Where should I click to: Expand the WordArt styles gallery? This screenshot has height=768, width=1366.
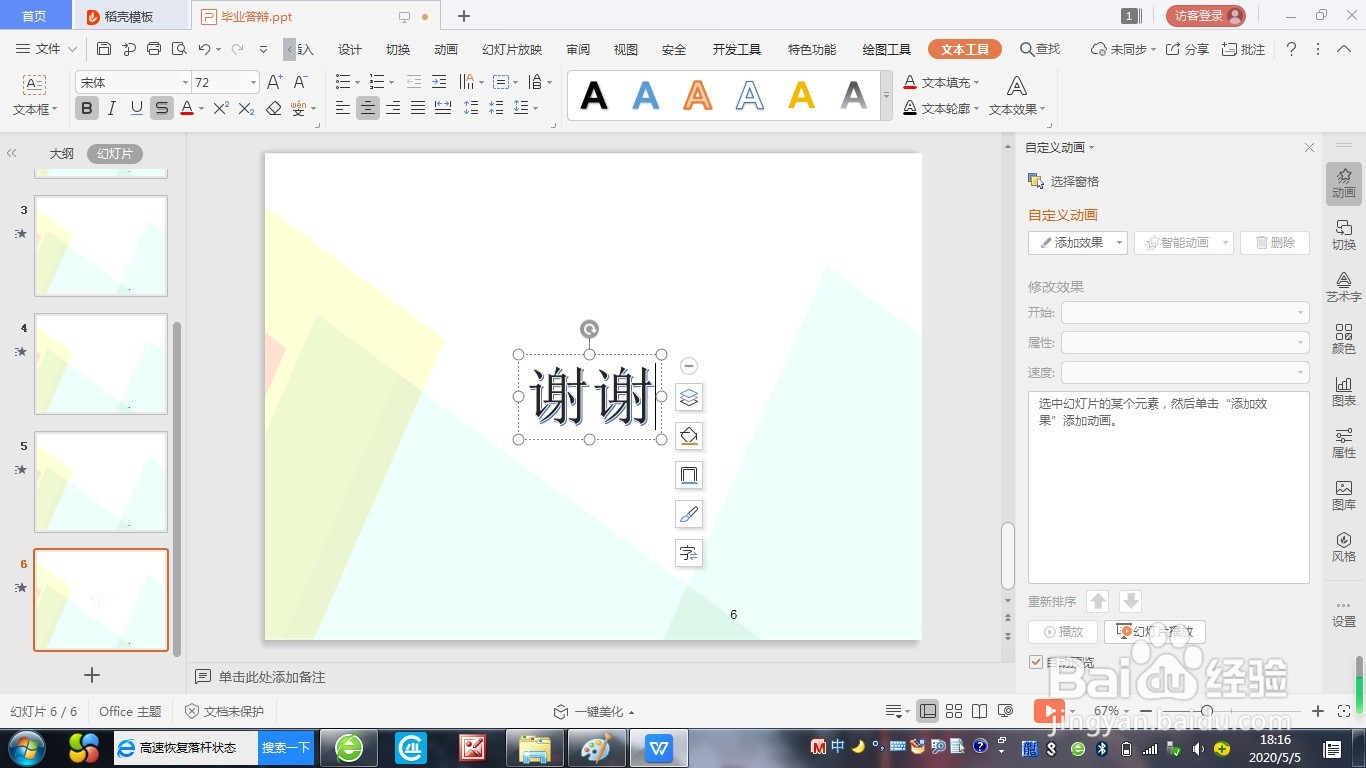(x=886, y=96)
